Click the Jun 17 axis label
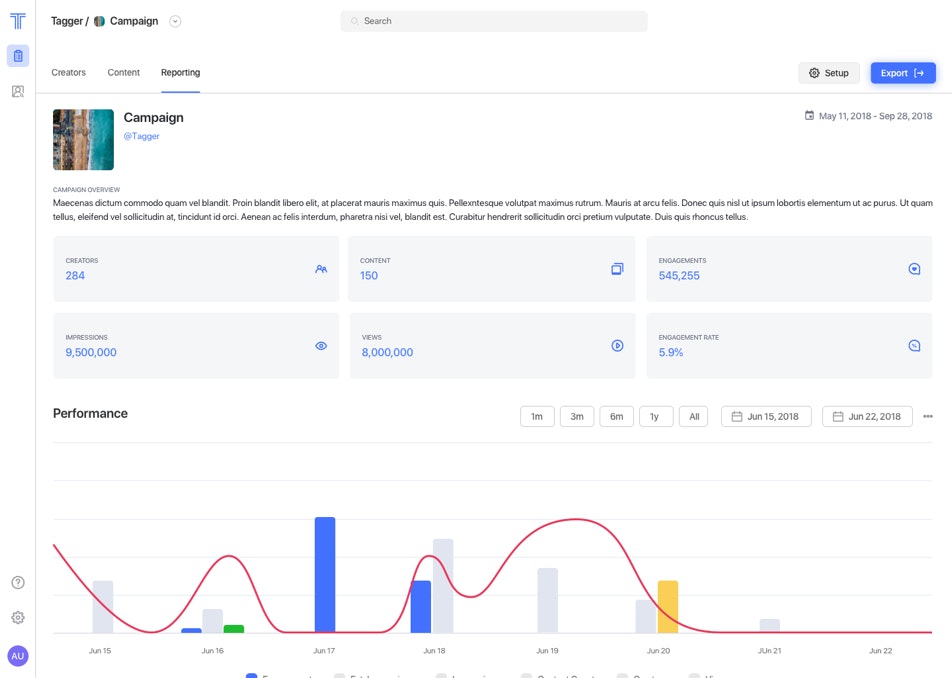 click(324, 651)
